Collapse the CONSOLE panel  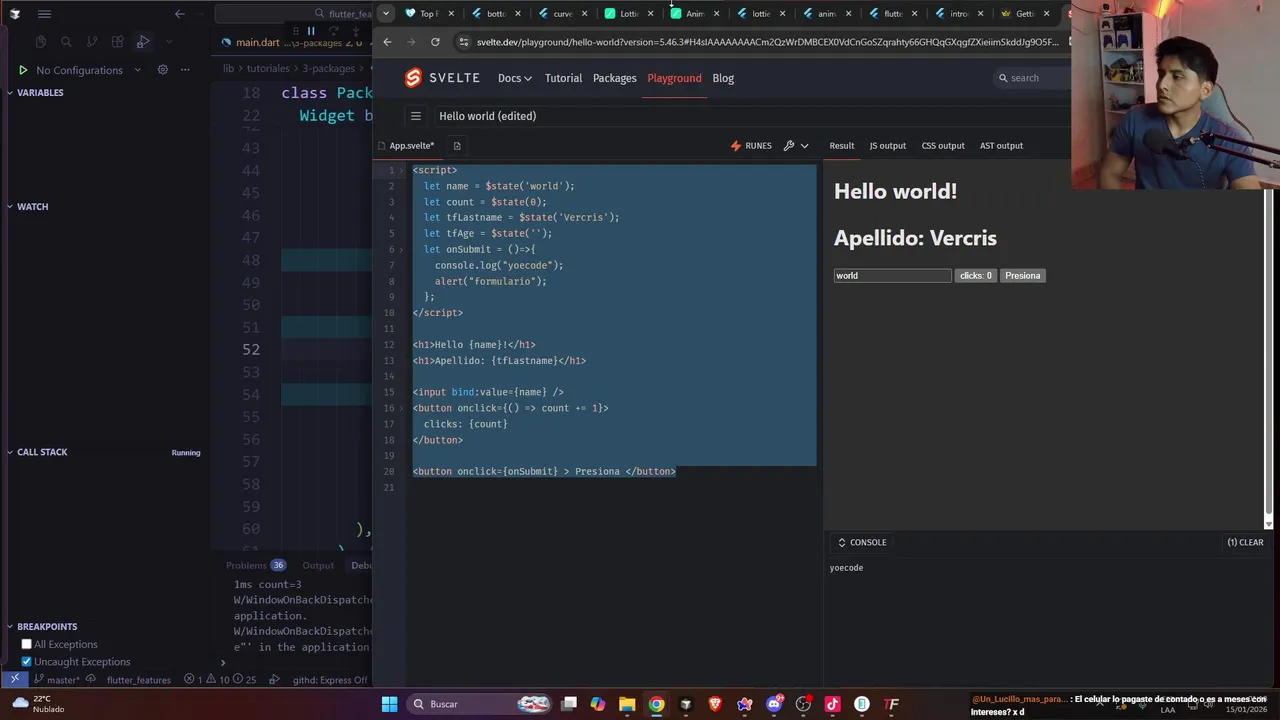pos(861,543)
